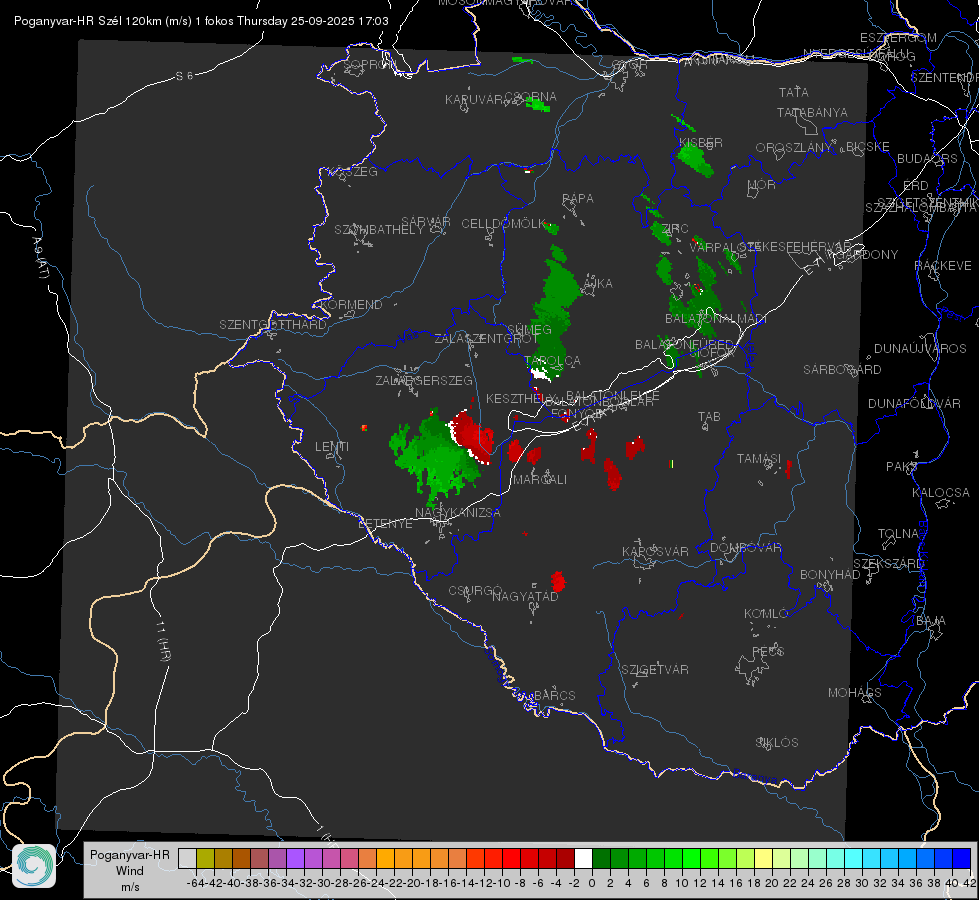Click the MARCALI city label
Image resolution: width=979 pixels, height=900 pixels.
tap(540, 480)
